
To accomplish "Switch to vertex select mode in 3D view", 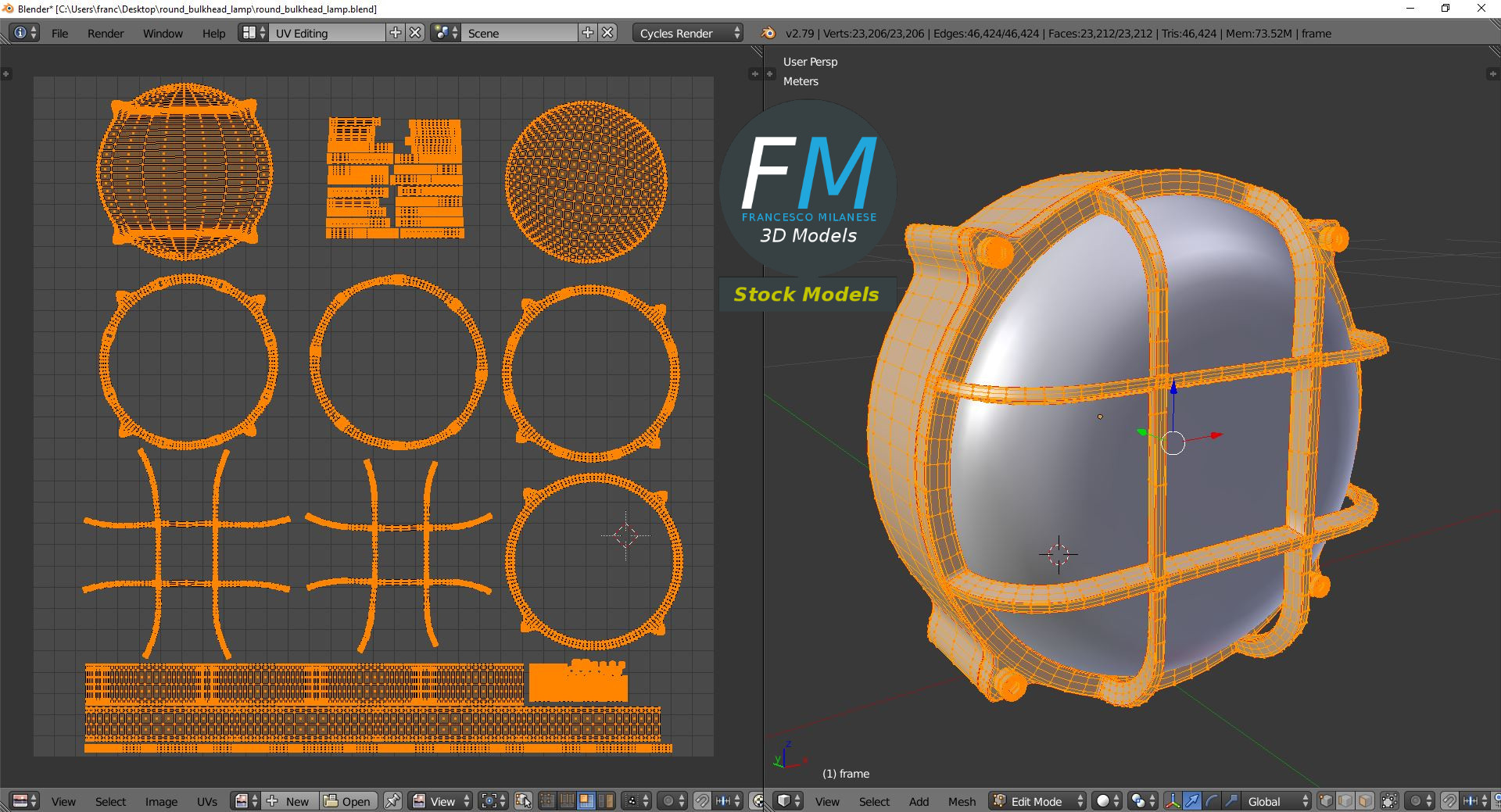I will [1326, 801].
